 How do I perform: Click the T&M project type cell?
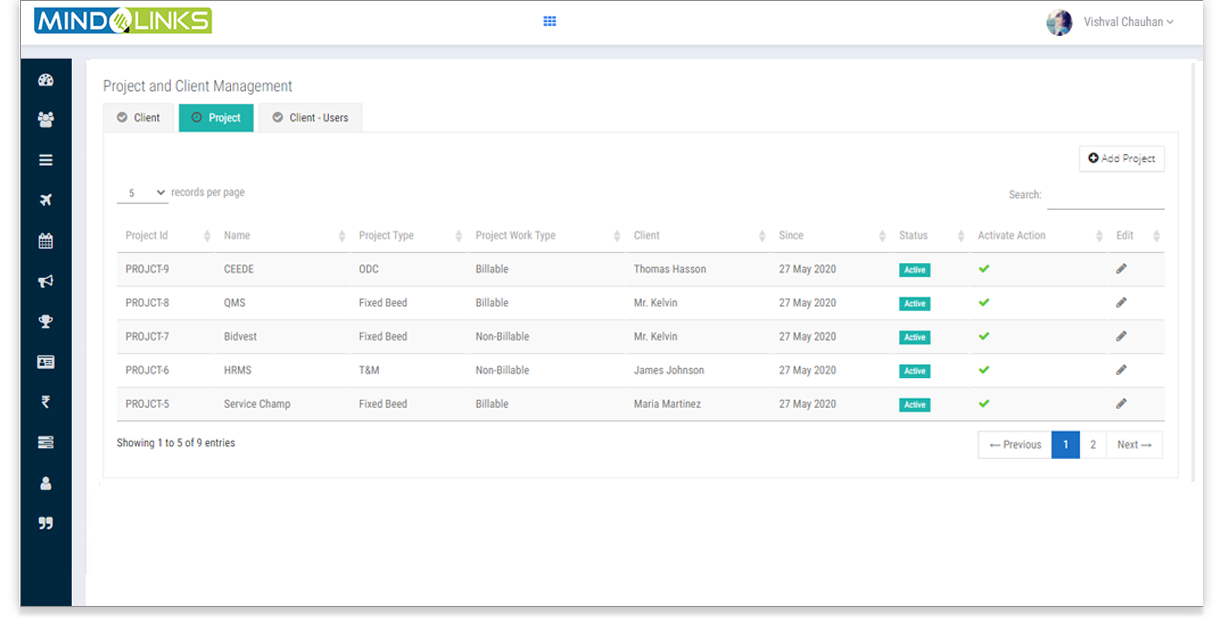pos(369,370)
